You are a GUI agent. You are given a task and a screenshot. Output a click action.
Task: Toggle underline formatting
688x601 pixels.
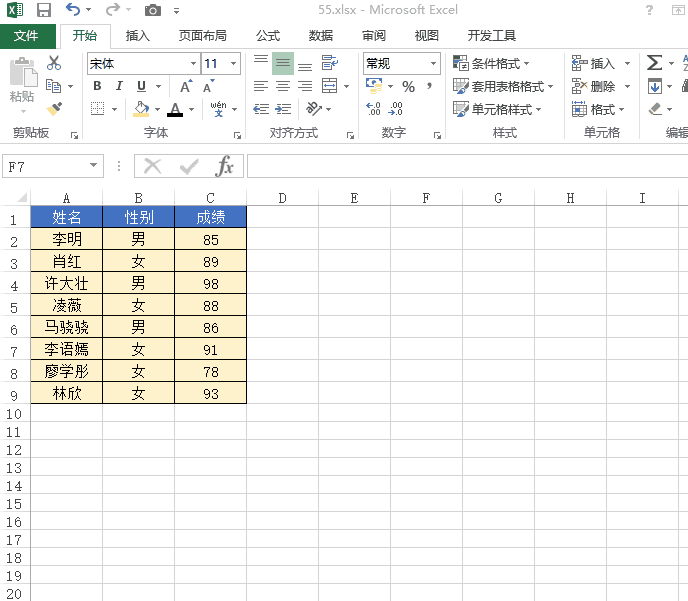(x=141, y=86)
